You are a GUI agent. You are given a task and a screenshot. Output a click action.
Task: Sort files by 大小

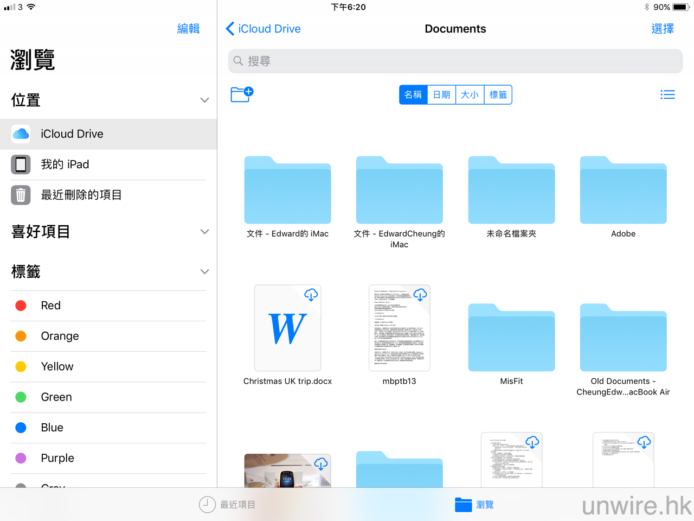click(x=469, y=95)
